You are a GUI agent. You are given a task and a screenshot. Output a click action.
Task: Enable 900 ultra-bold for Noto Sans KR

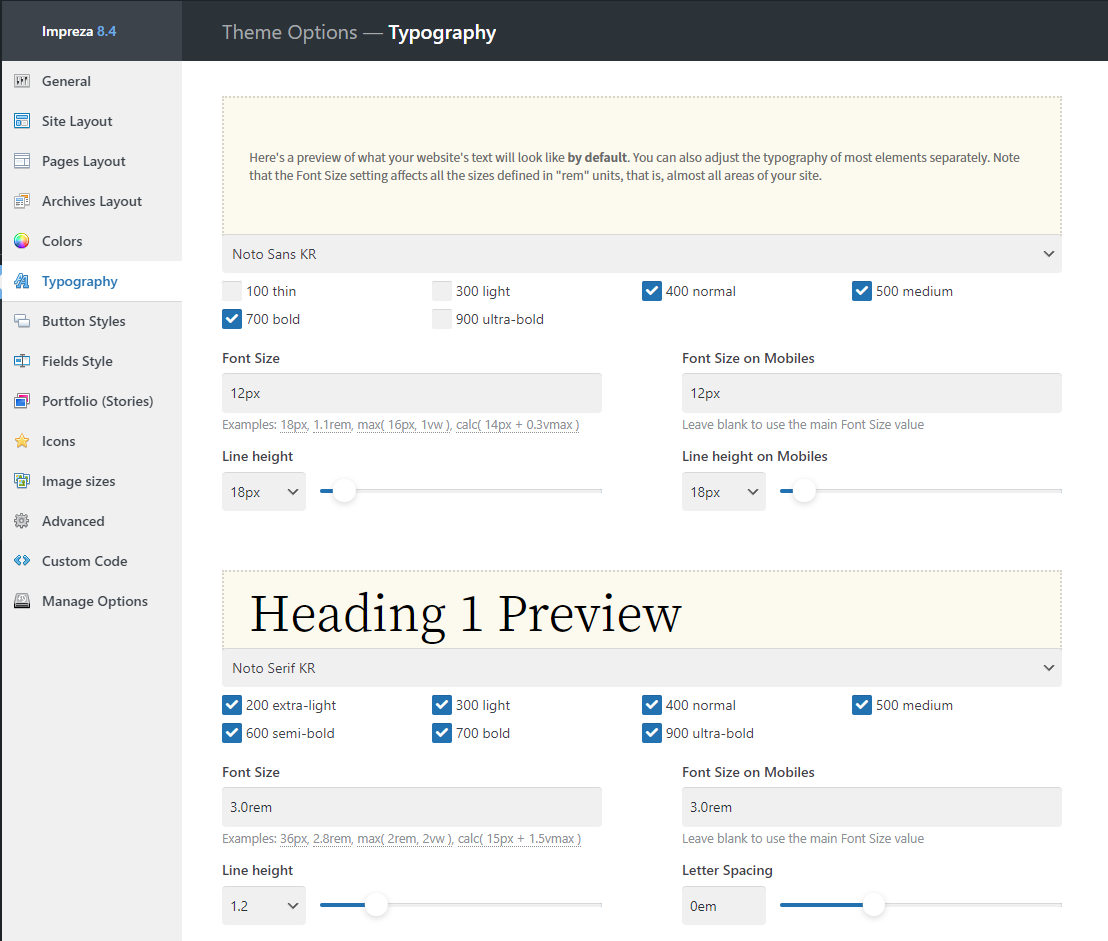(442, 319)
